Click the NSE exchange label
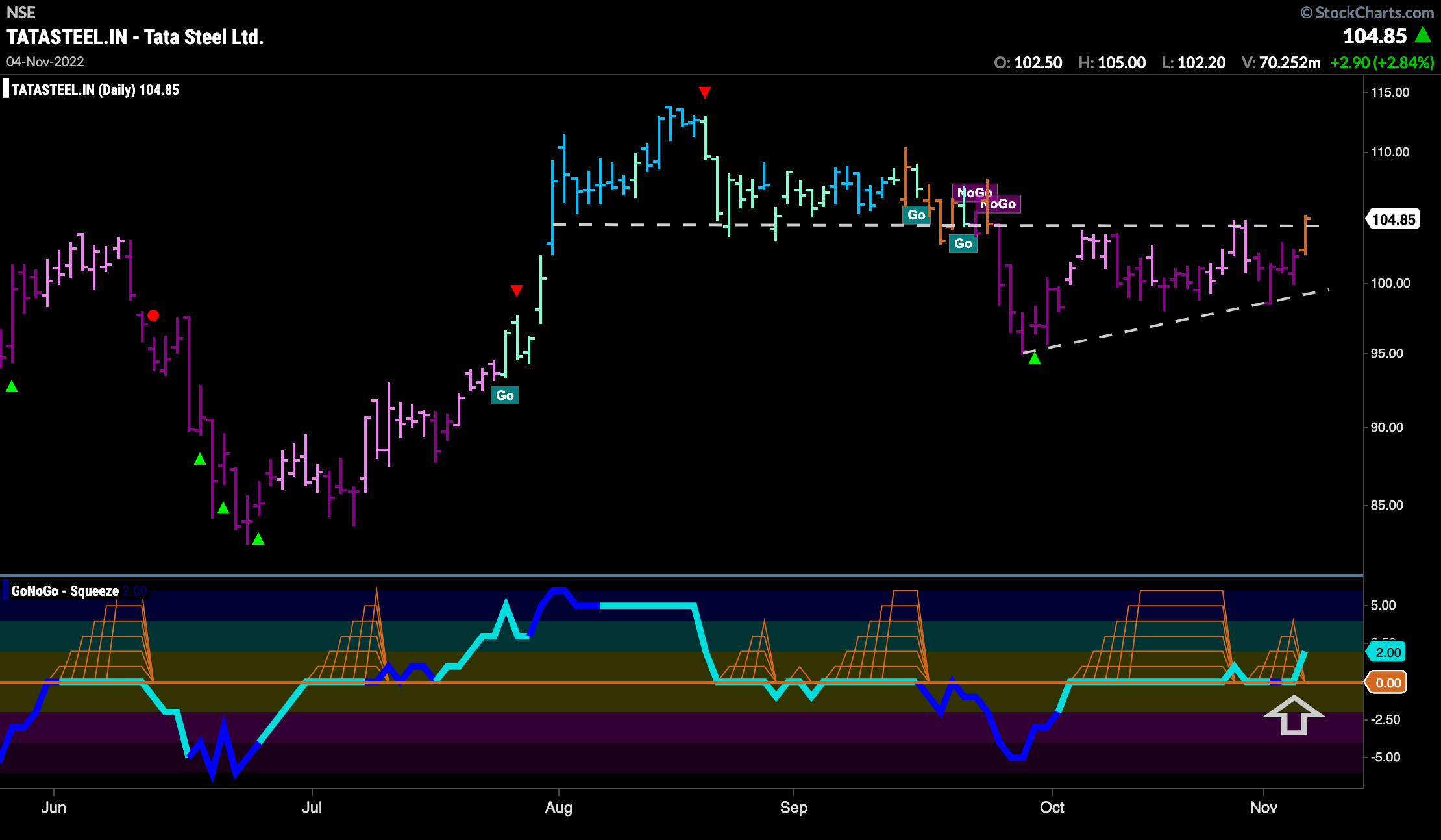This screenshot has height=840, width=1441. point(21,12)
